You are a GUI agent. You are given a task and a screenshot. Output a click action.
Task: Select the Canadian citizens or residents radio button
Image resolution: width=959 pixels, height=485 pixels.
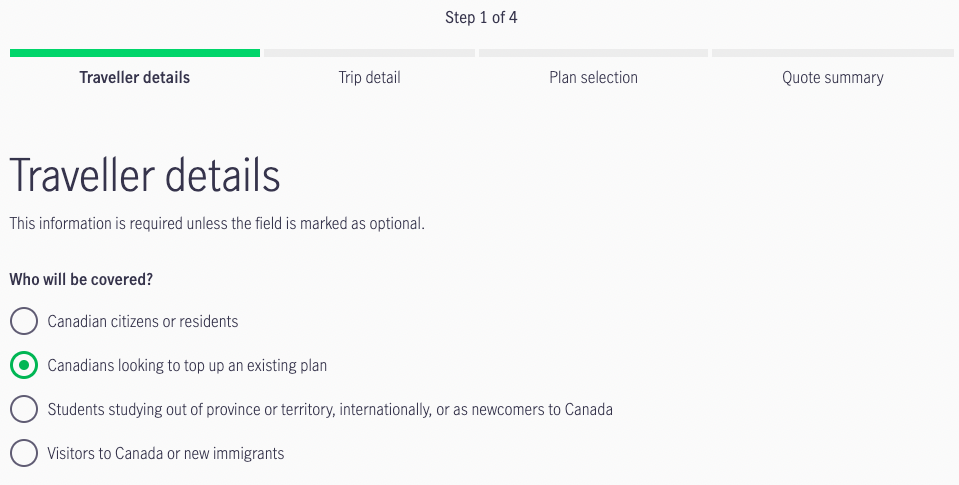click(x=24, y=321)
